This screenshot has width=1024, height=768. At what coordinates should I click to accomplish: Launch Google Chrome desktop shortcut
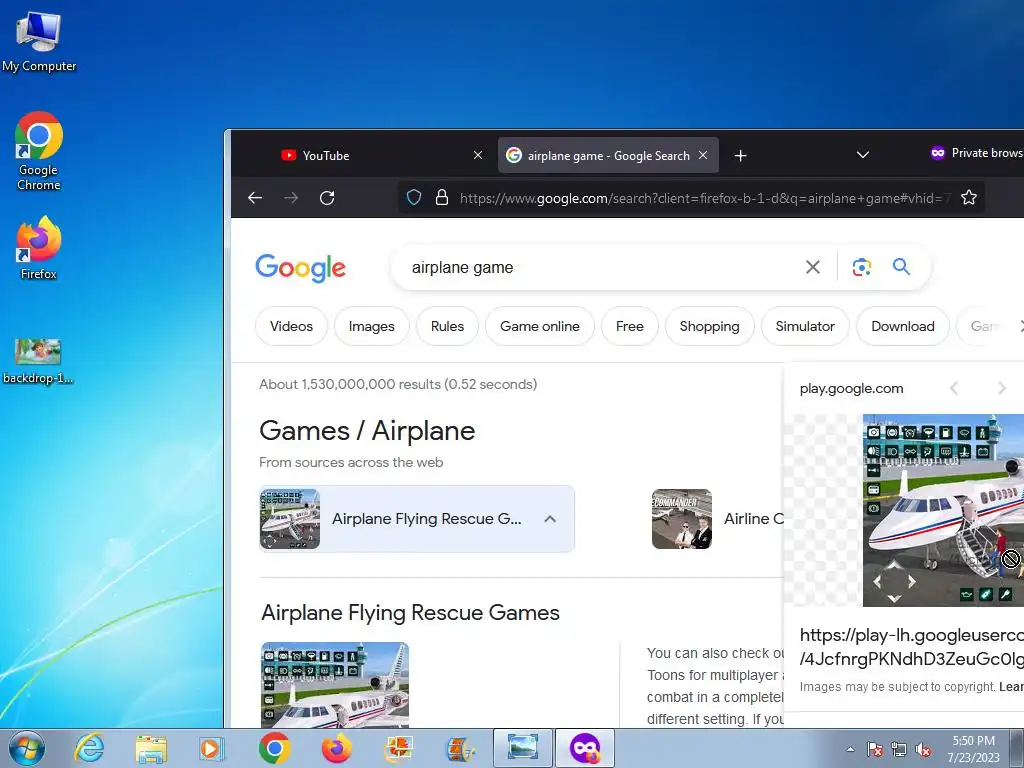[x=39, y=152]
